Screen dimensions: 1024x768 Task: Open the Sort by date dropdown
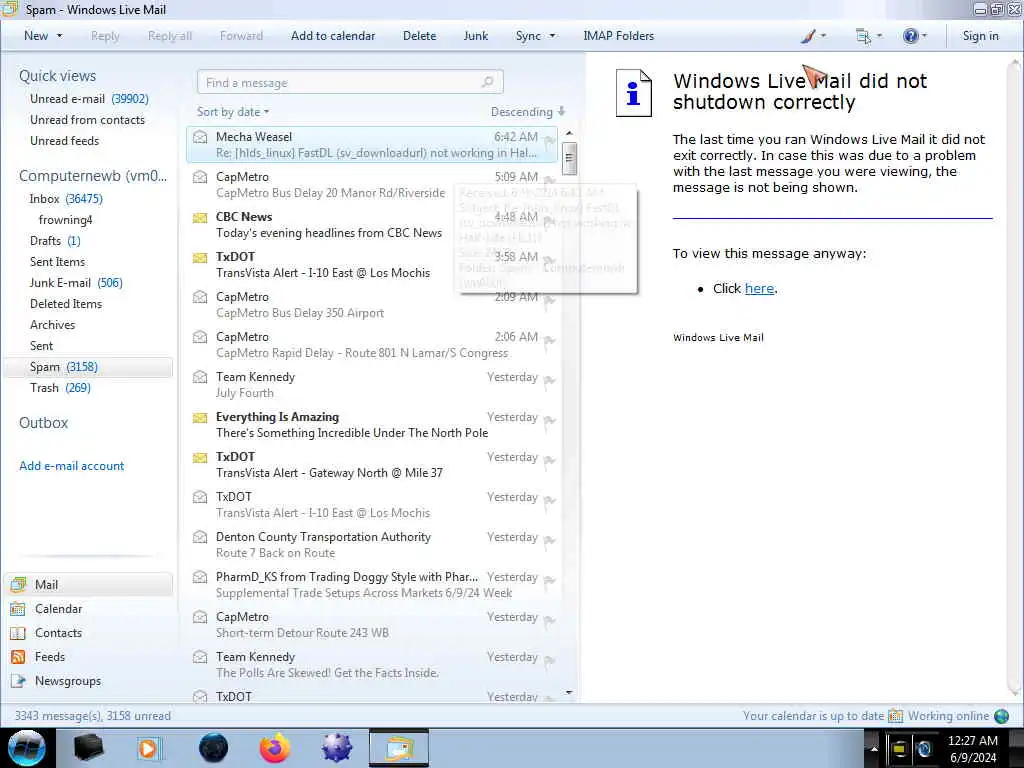tap(233, 112)
